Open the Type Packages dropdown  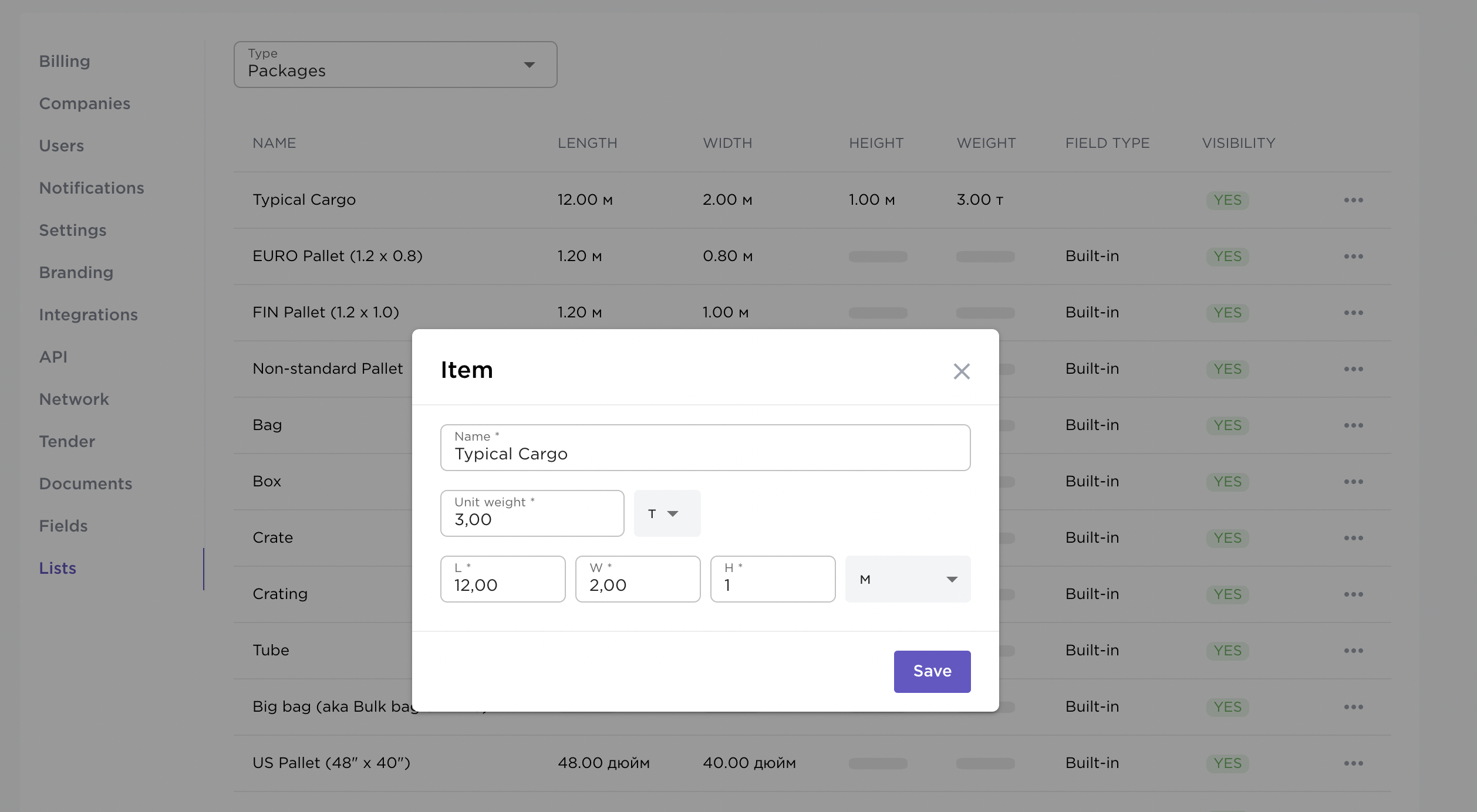pyautogui.click(x=395, y=64)
